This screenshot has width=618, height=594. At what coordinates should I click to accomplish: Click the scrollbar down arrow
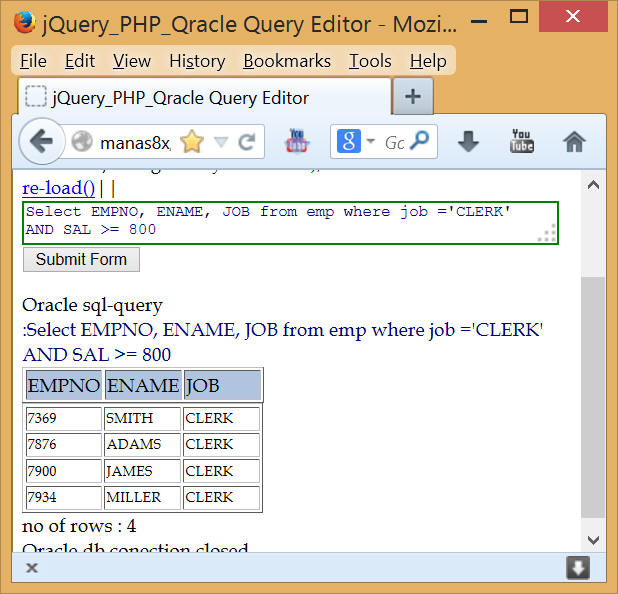(x=593, y=540)
